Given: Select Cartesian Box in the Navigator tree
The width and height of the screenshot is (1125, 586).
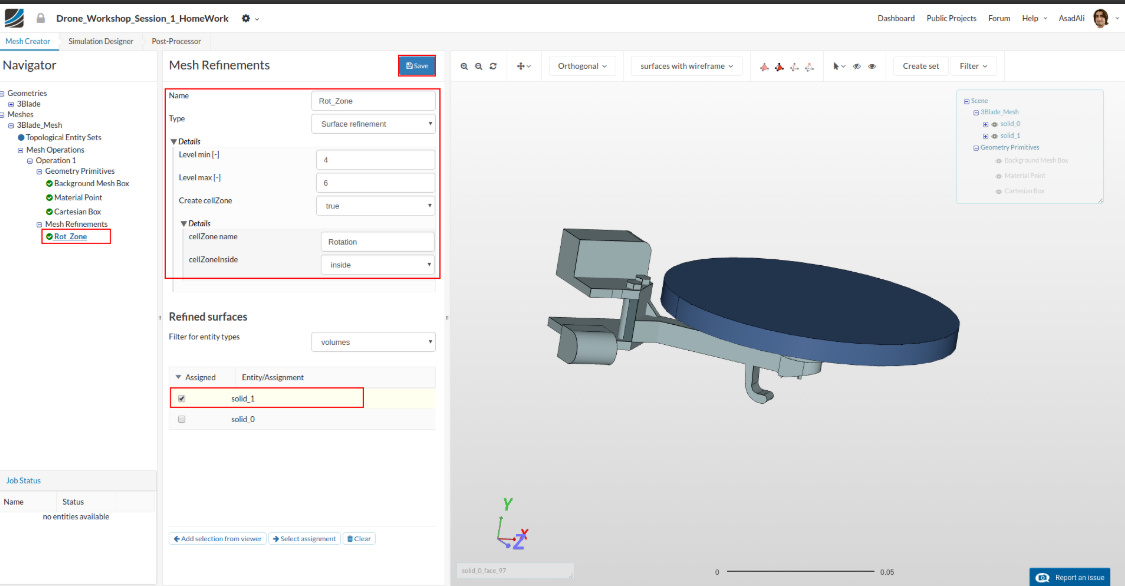Looking at the screenshot, I should 77,211.
